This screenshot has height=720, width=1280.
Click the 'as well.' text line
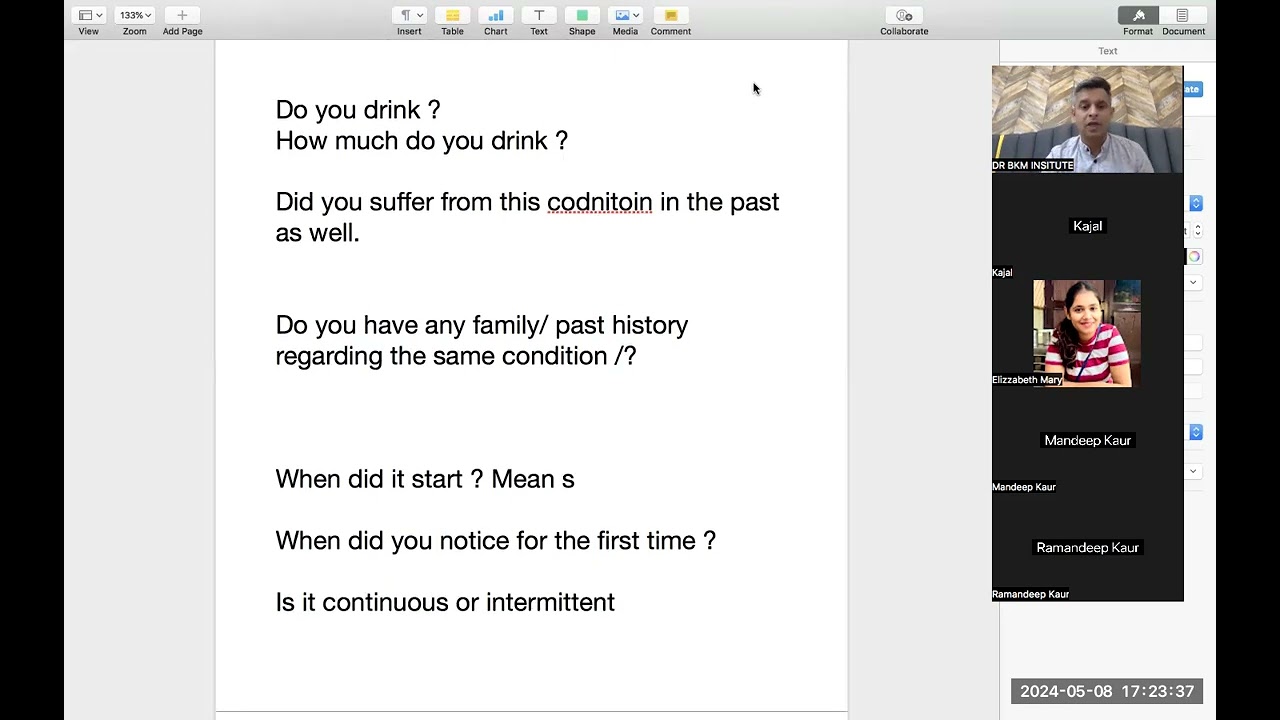[x=317, y=233]
